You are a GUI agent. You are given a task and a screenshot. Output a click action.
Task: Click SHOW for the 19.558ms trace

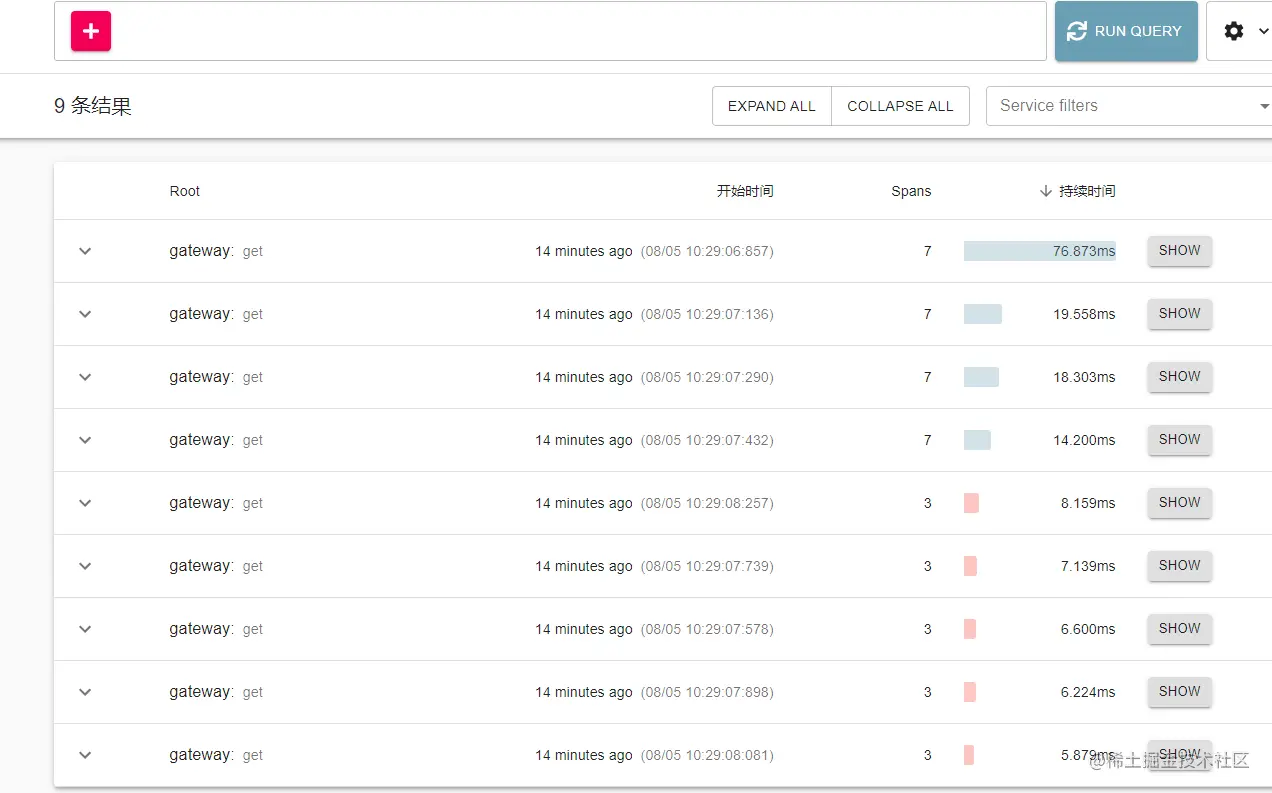click(x=1180, y=314)
